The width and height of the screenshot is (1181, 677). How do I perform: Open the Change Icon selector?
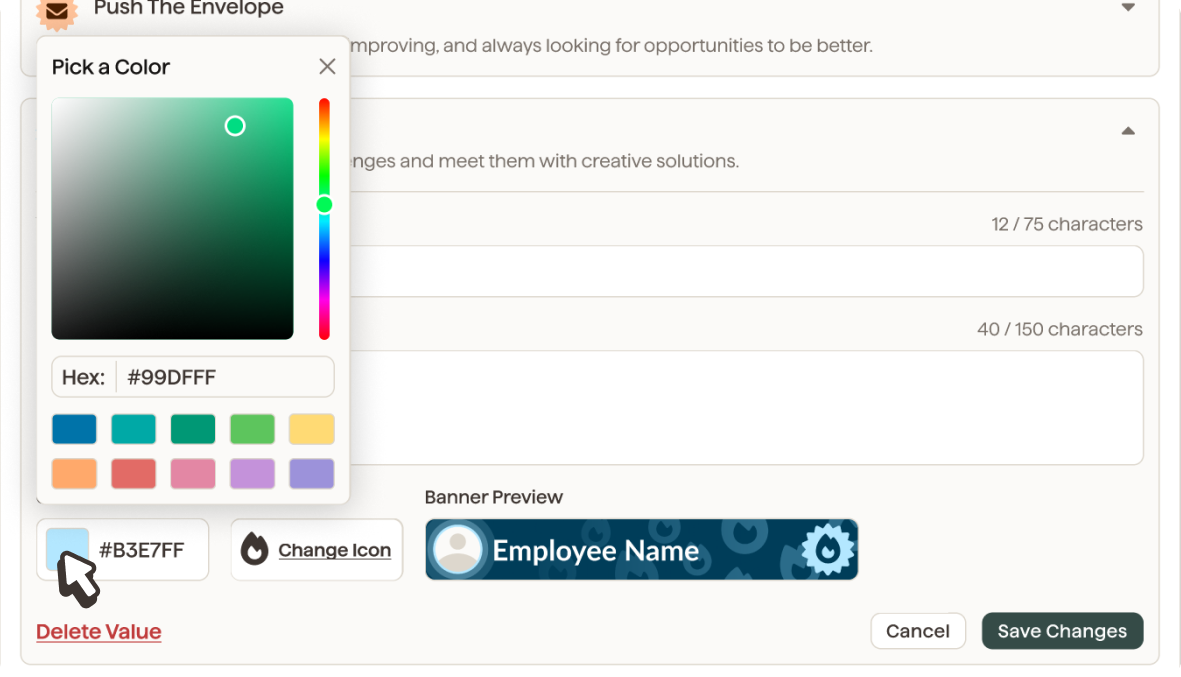pos(332,549)
